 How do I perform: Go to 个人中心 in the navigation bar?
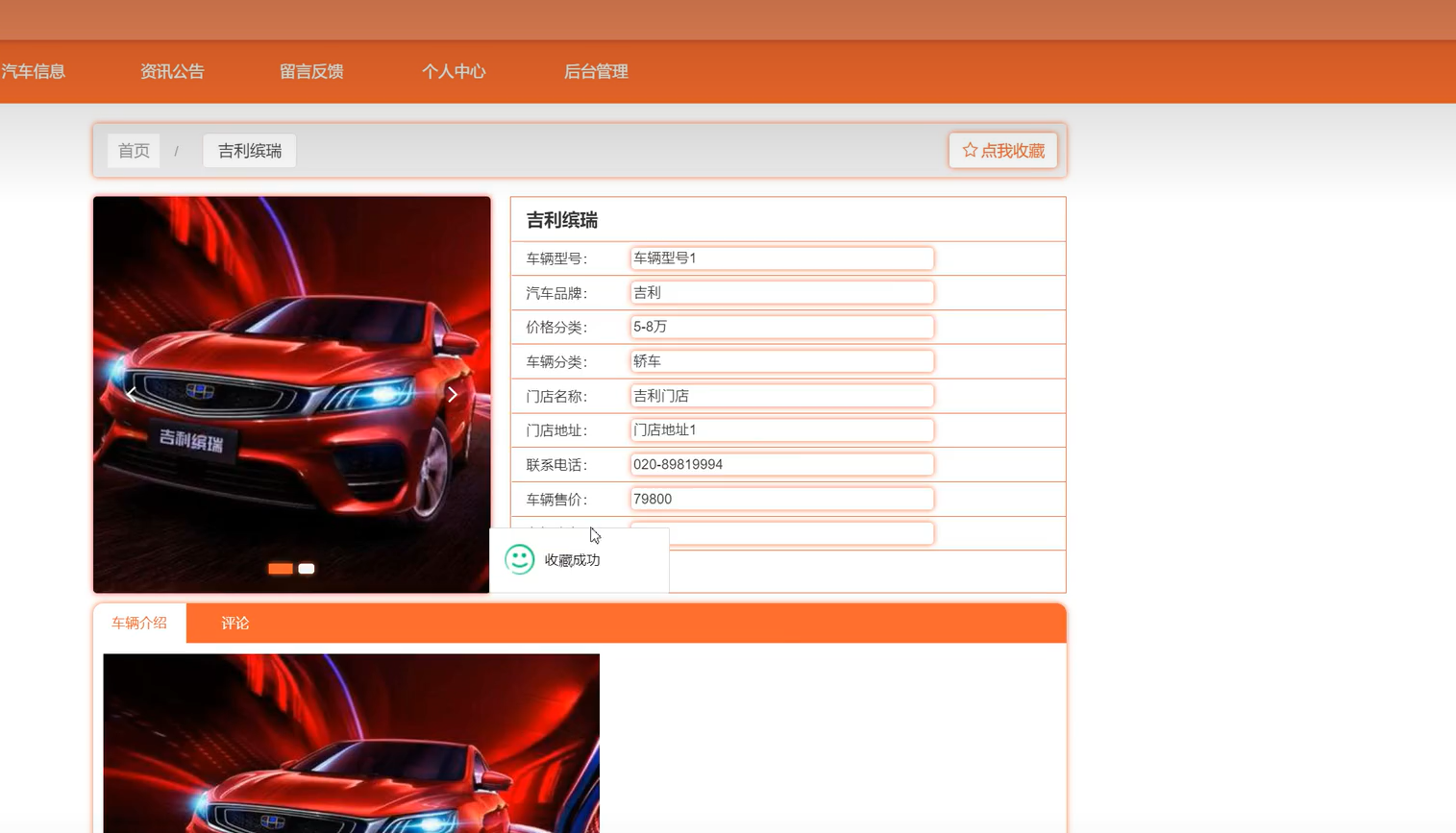click(454, 71)
